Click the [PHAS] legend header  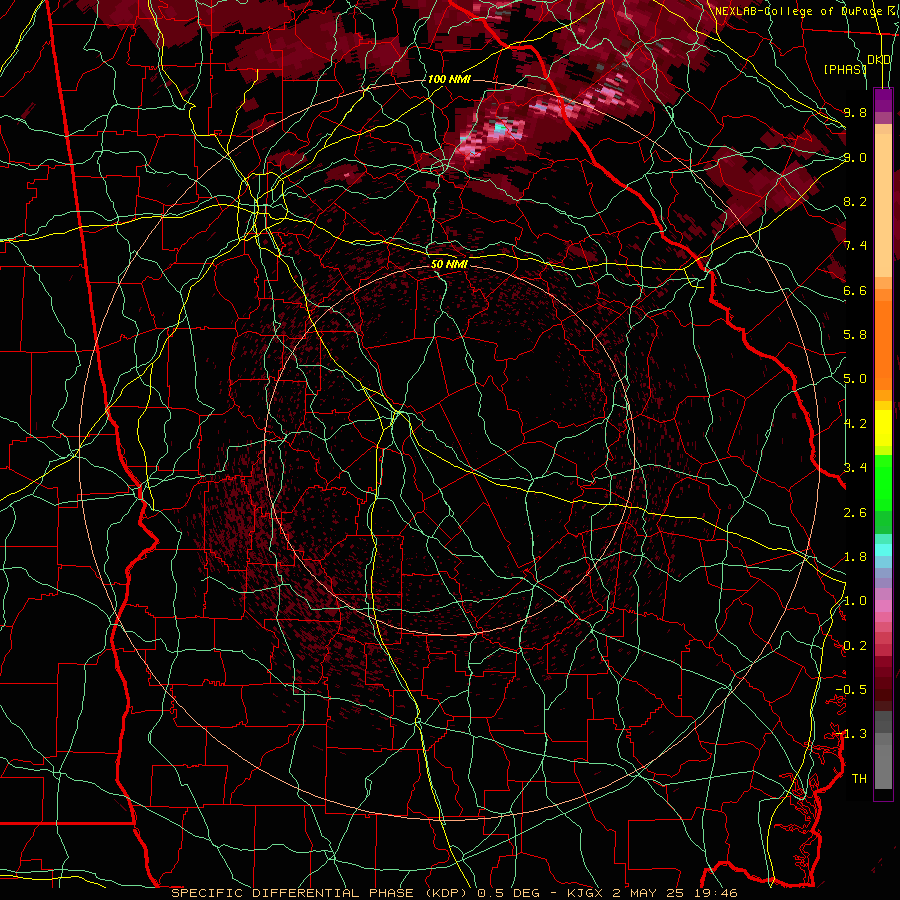845,69
